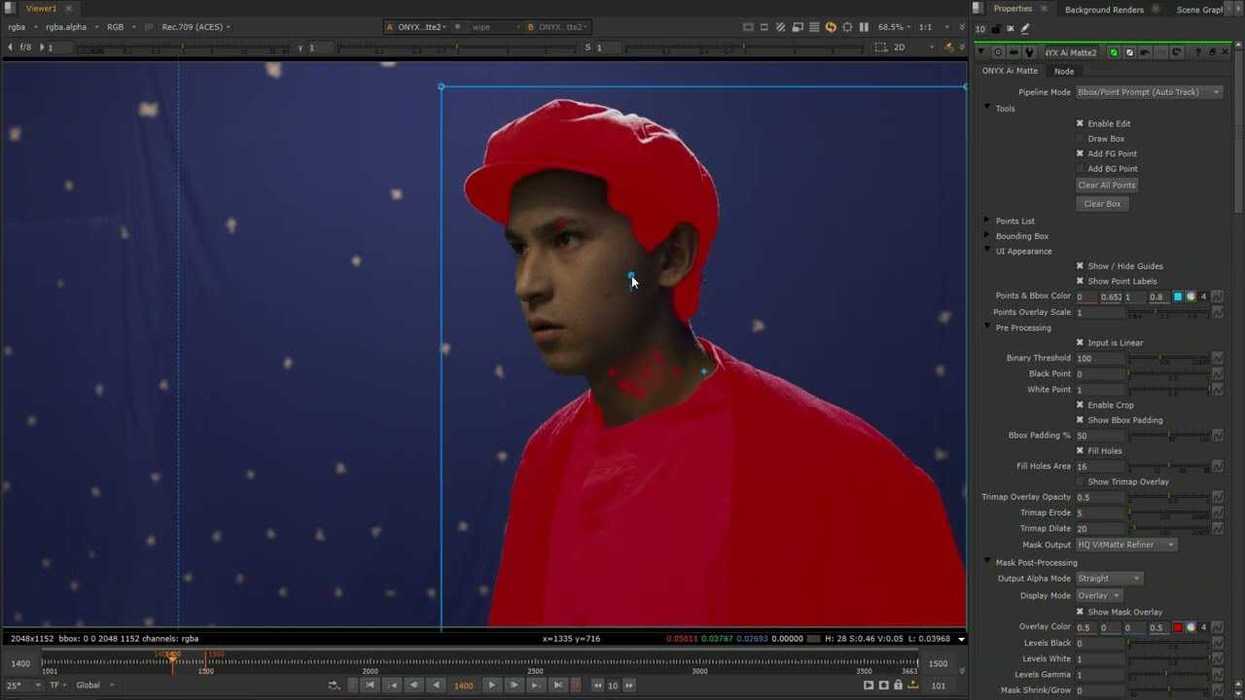This screenshot has height=700, width=1245.
Task: Click the orange refresh viewer icon
Action: point(830,27)
